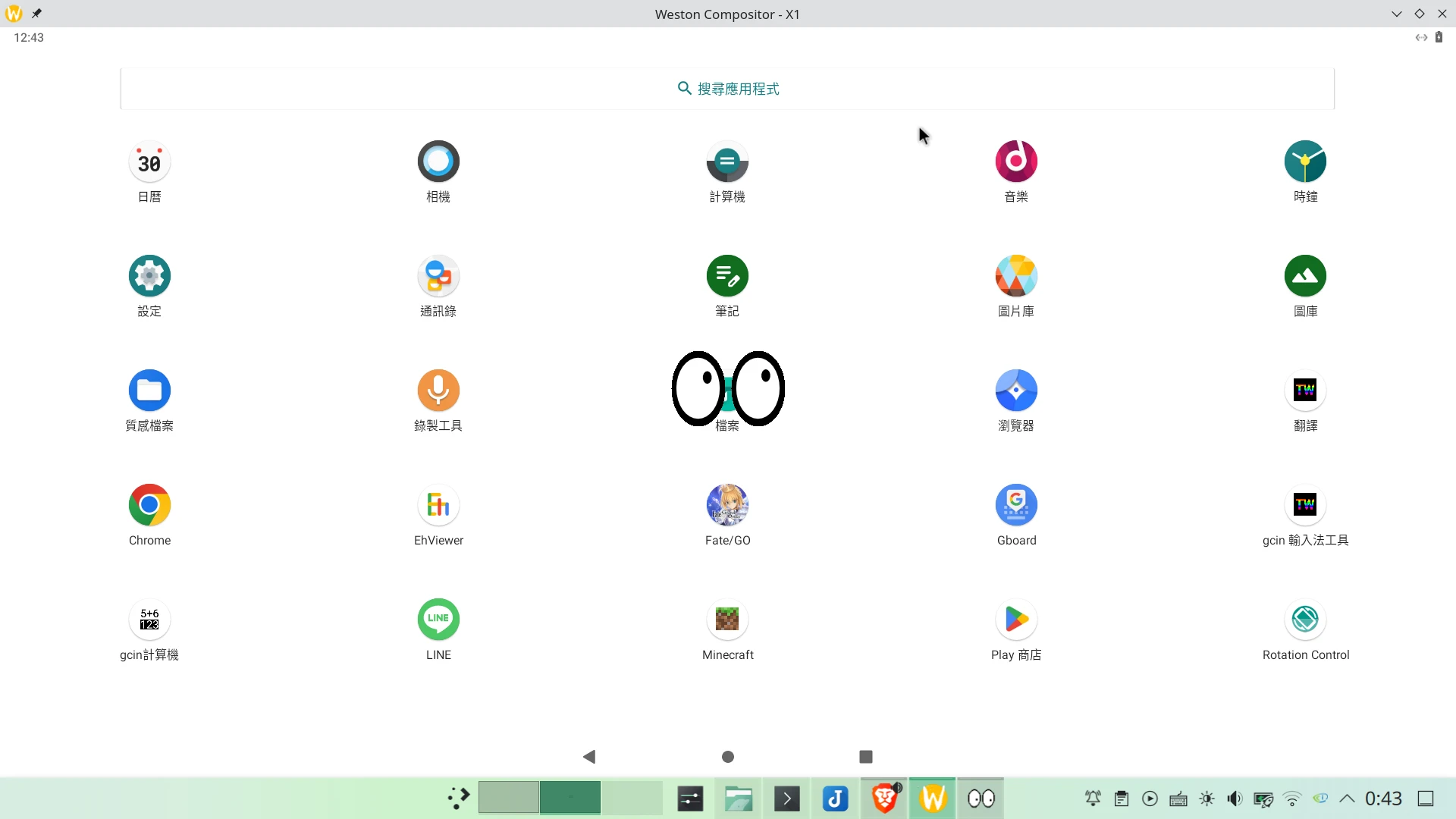The height and width of the screenshot is (819, 1456).
Task: Expand the hidden system tray arrow
Action: point(1347,799)
